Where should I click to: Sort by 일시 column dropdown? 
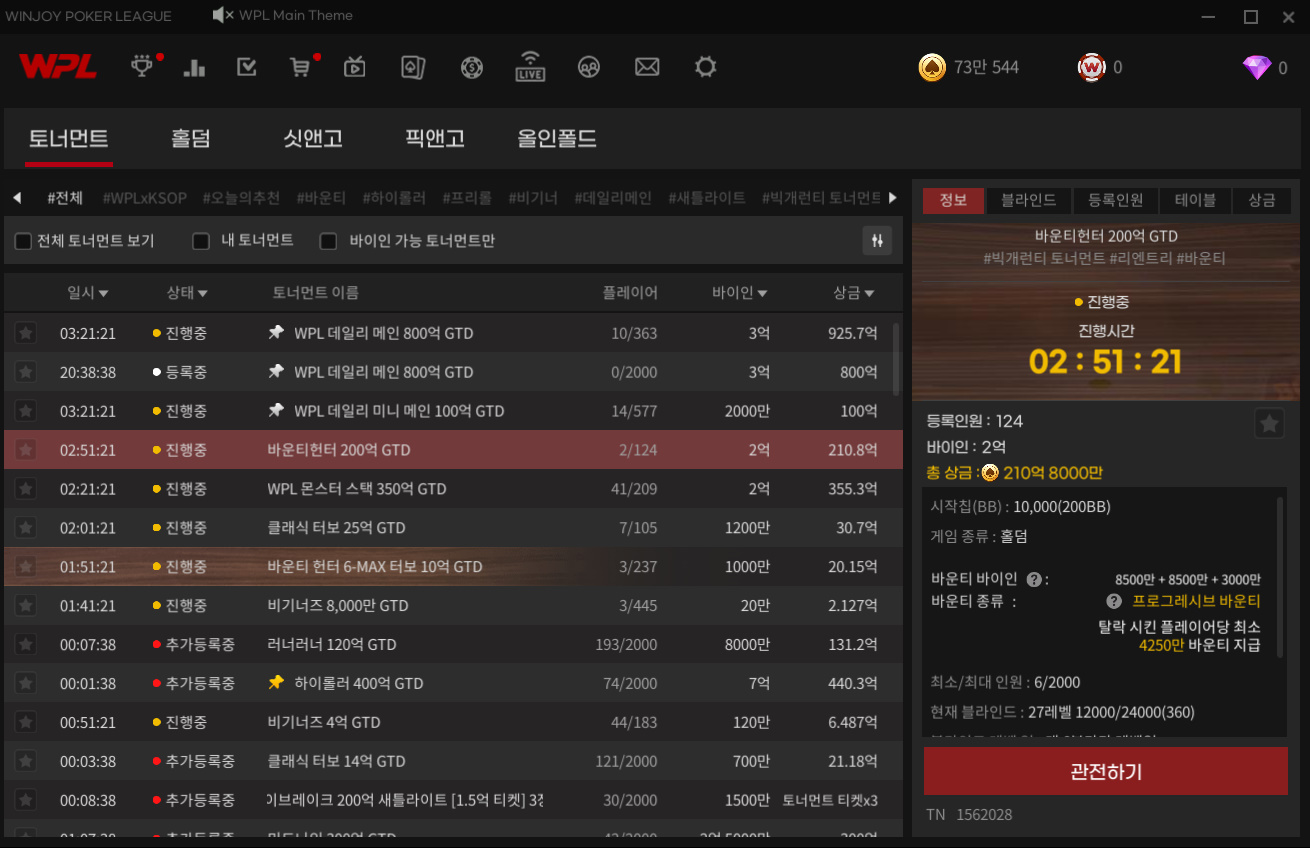(x=88, y=293)
